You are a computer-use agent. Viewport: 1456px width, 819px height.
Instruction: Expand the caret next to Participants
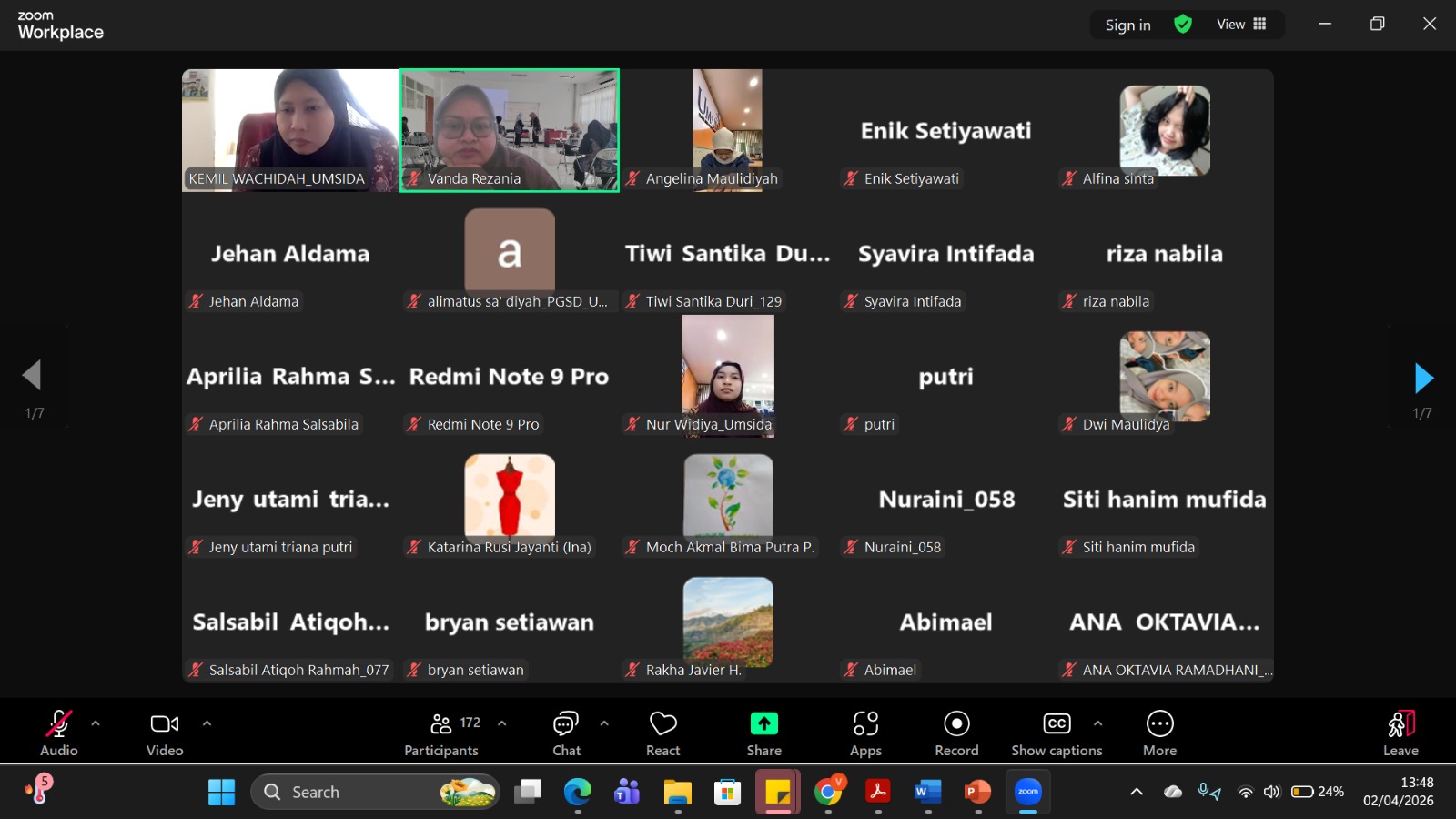coord(501,723)
